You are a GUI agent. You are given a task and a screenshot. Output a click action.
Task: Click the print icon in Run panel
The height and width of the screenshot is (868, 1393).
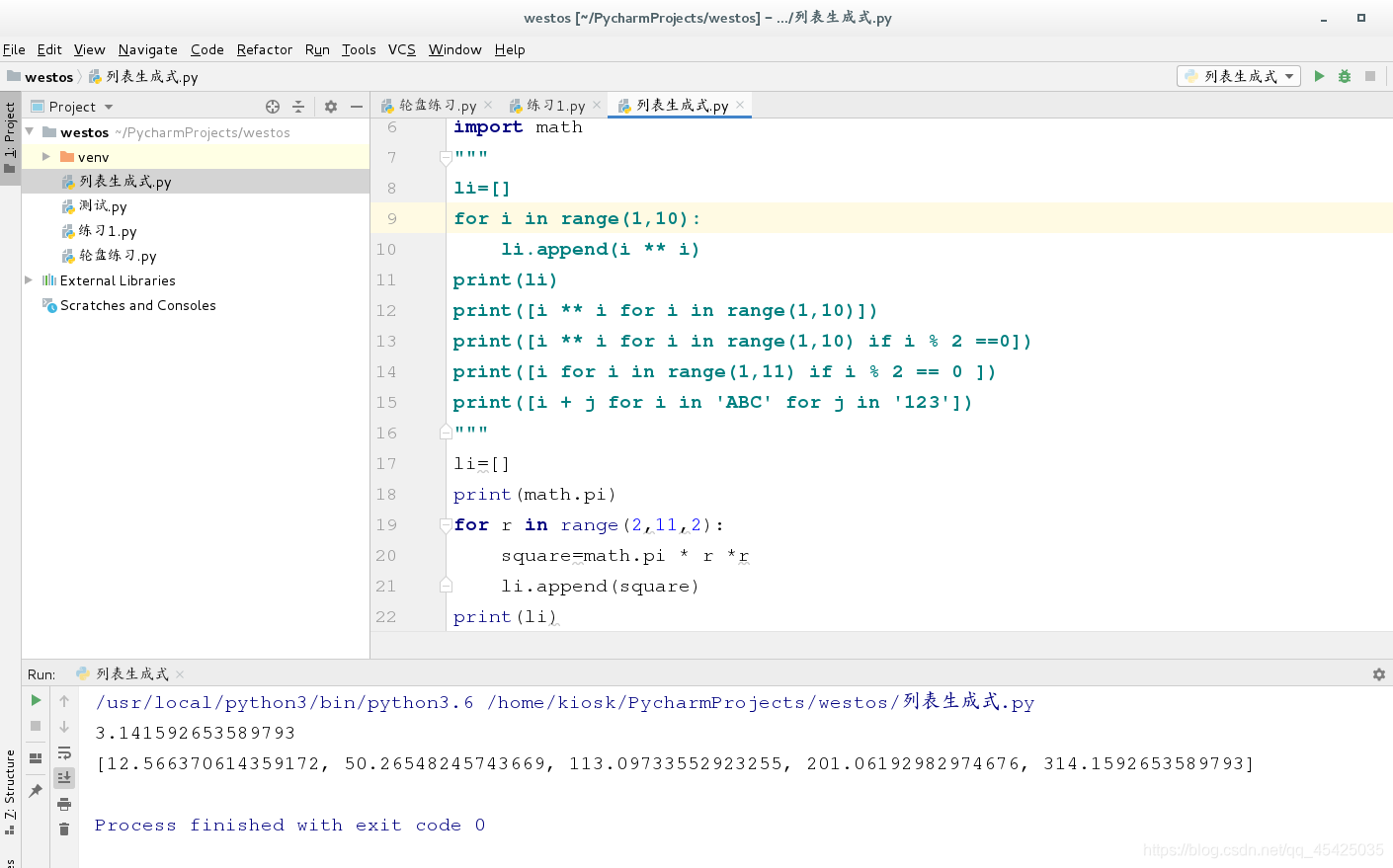[x=64, y=804]
